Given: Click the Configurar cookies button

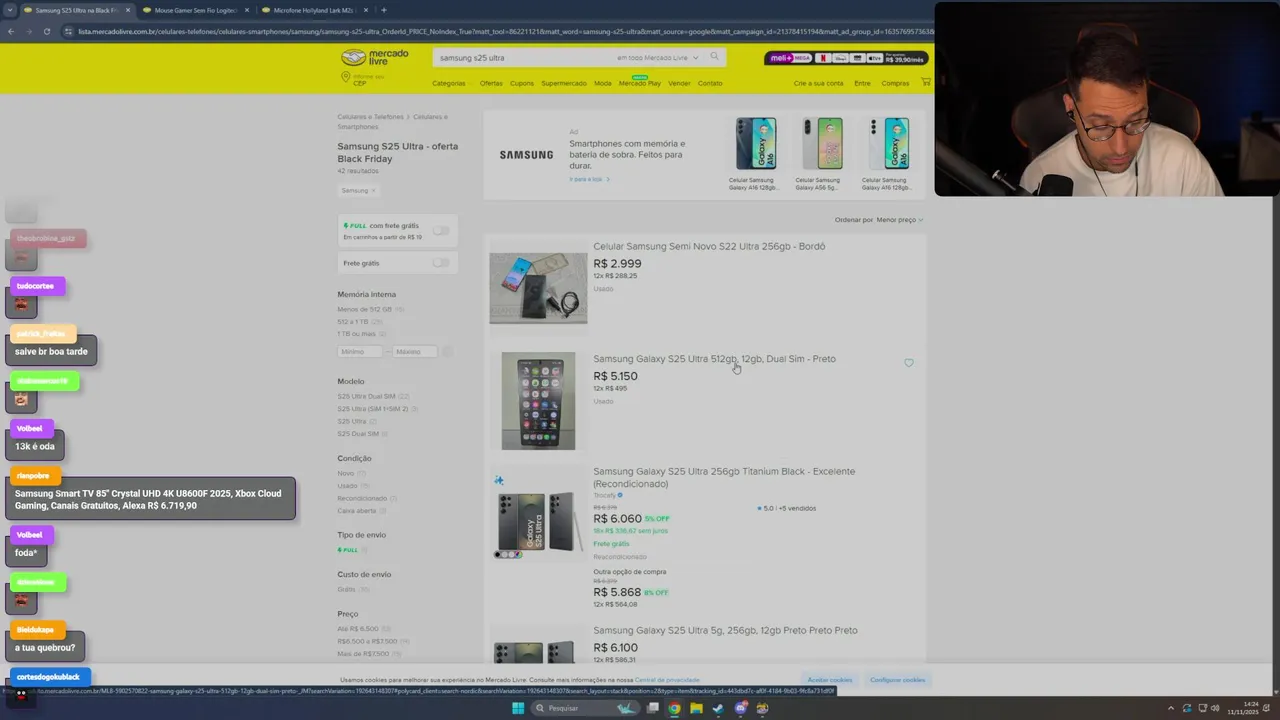Looking at the screenshot, I should (x=897, y=680).
